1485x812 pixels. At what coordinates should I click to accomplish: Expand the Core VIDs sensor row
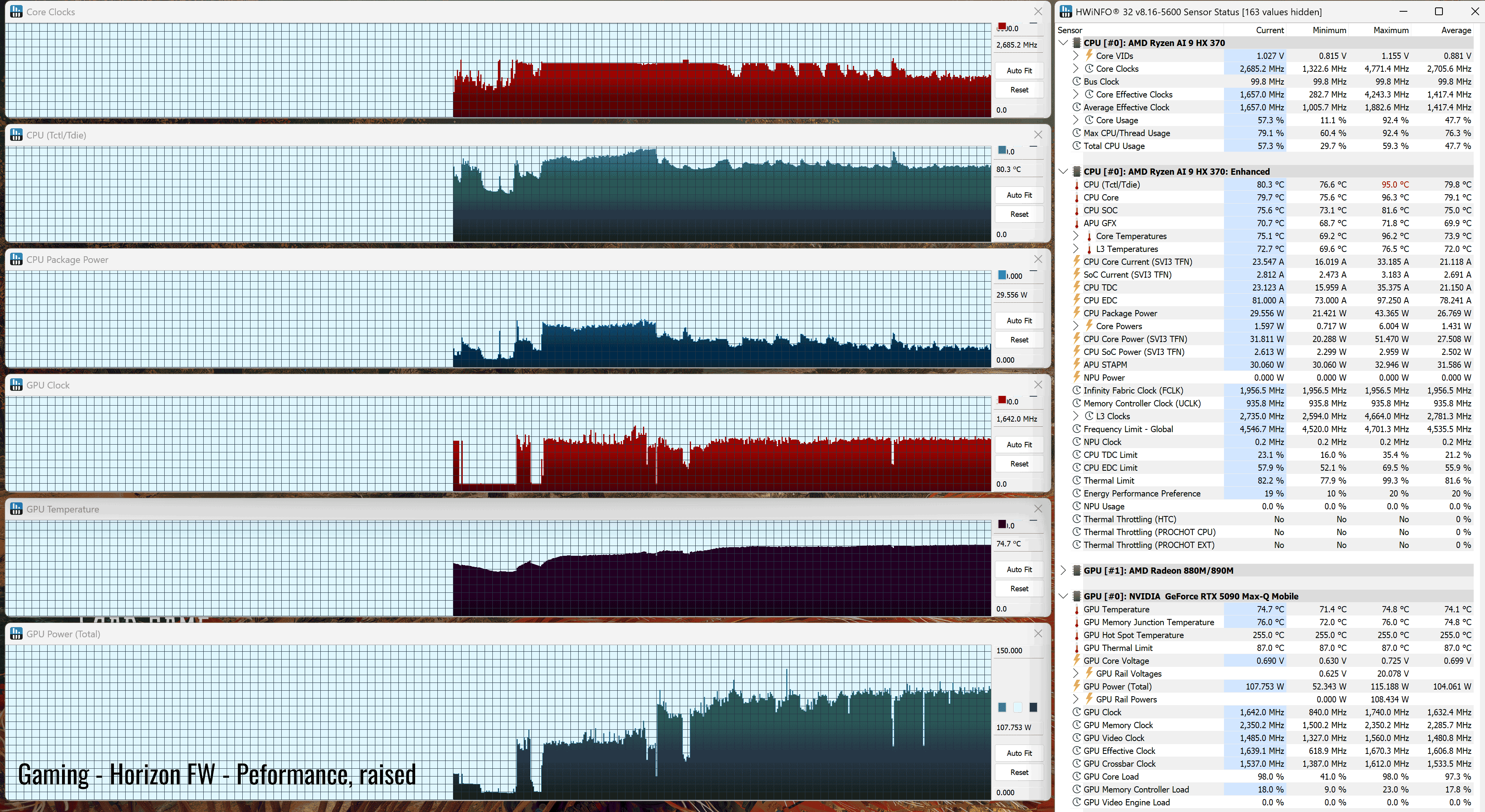pos(1076,56)
